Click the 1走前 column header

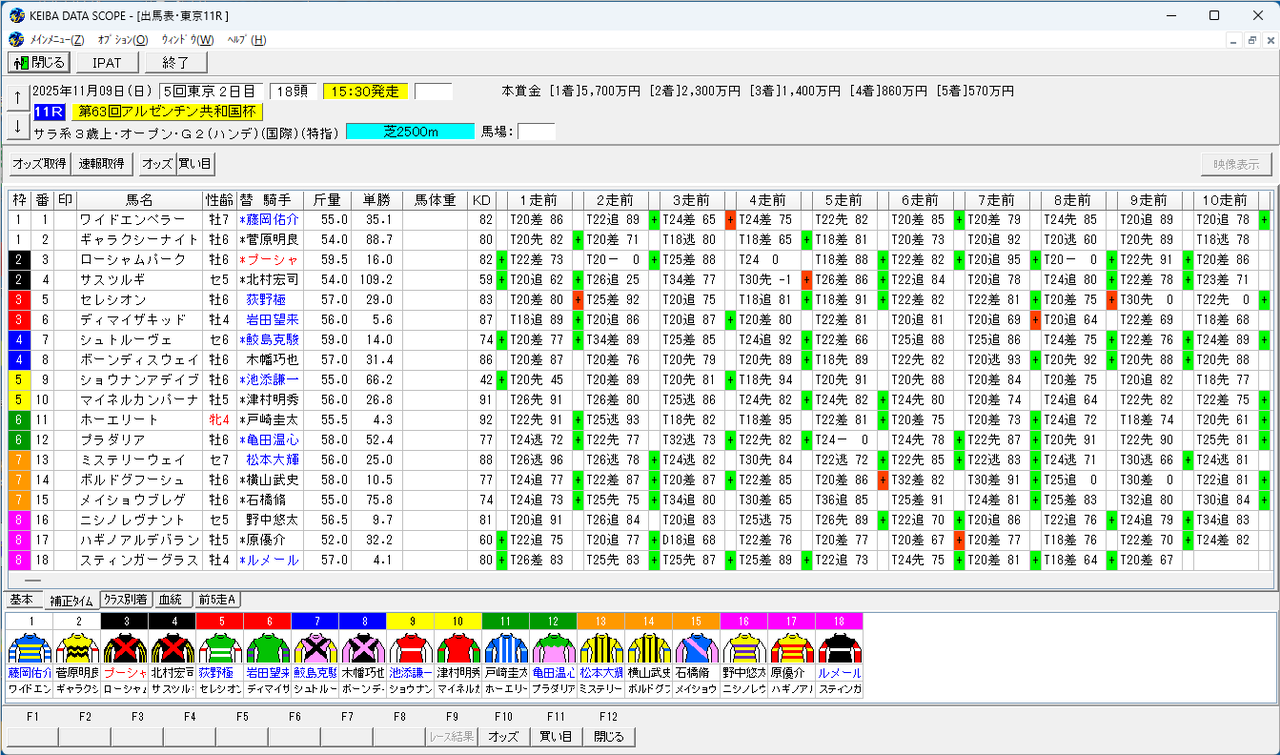coord(539,200)
